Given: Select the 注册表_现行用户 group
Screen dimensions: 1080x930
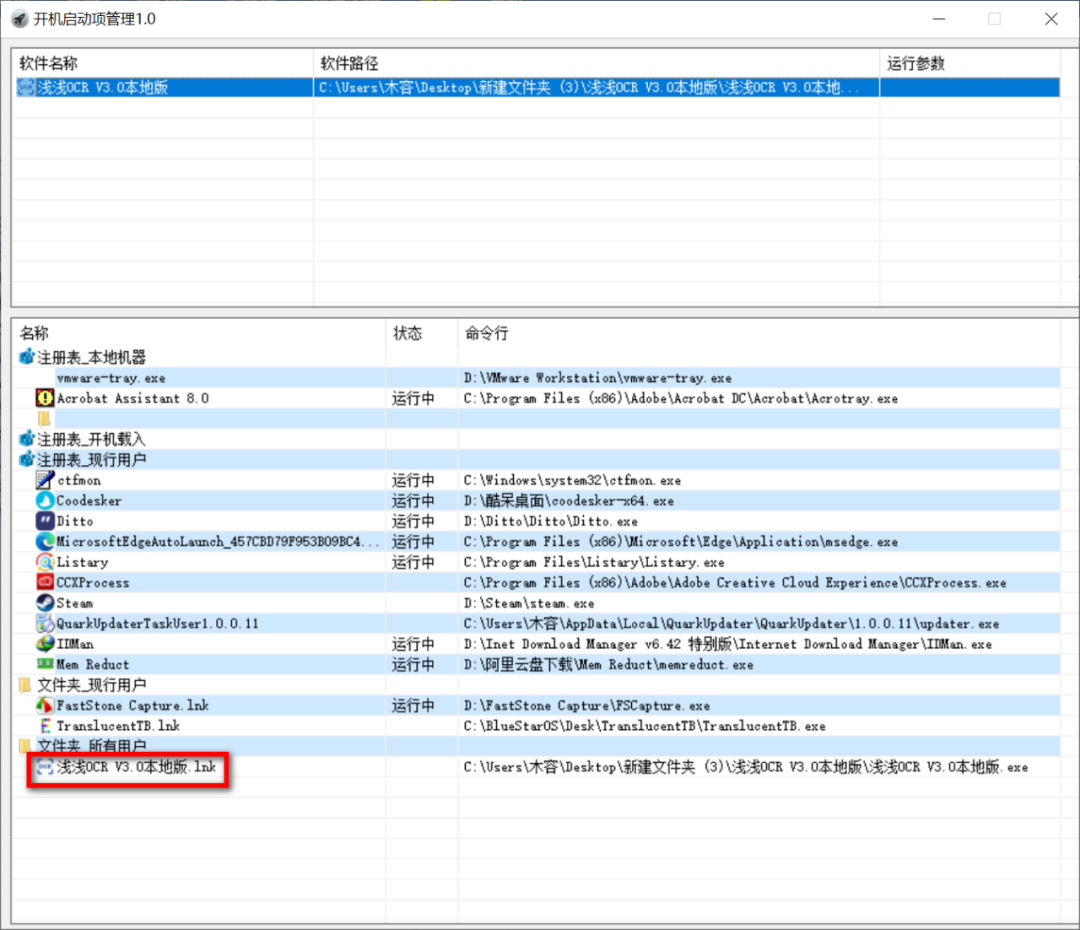Looking at the screenshot, I should coord(92,460).
